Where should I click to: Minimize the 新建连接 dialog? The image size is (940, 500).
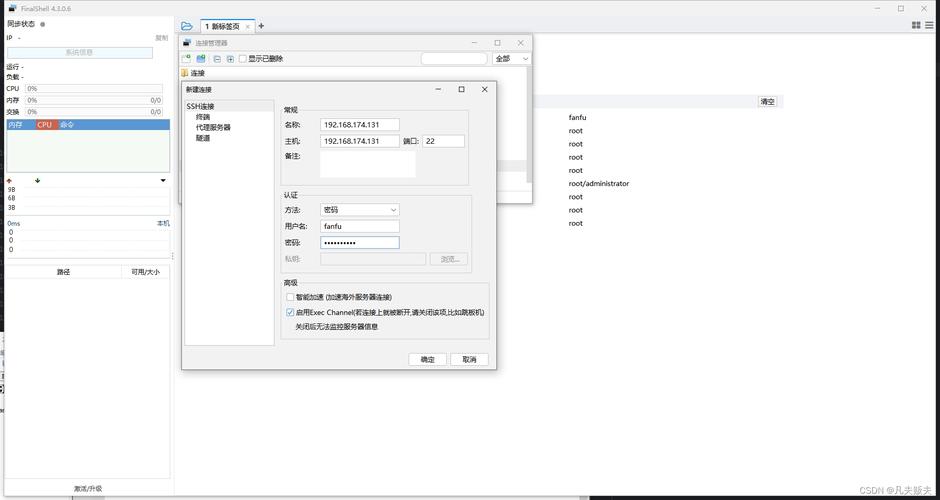click(438, 89)
